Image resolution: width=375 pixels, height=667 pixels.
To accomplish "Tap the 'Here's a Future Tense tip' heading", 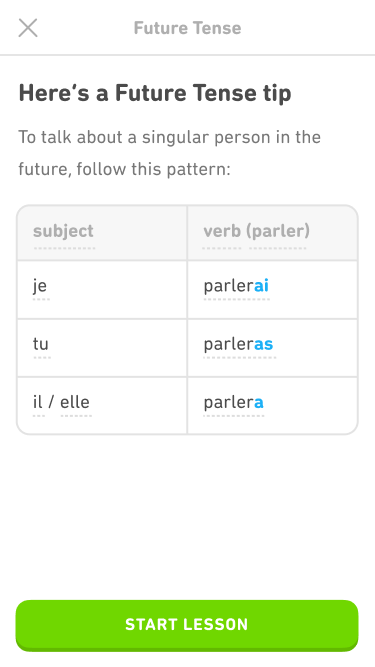I will (x=155, y=93).
